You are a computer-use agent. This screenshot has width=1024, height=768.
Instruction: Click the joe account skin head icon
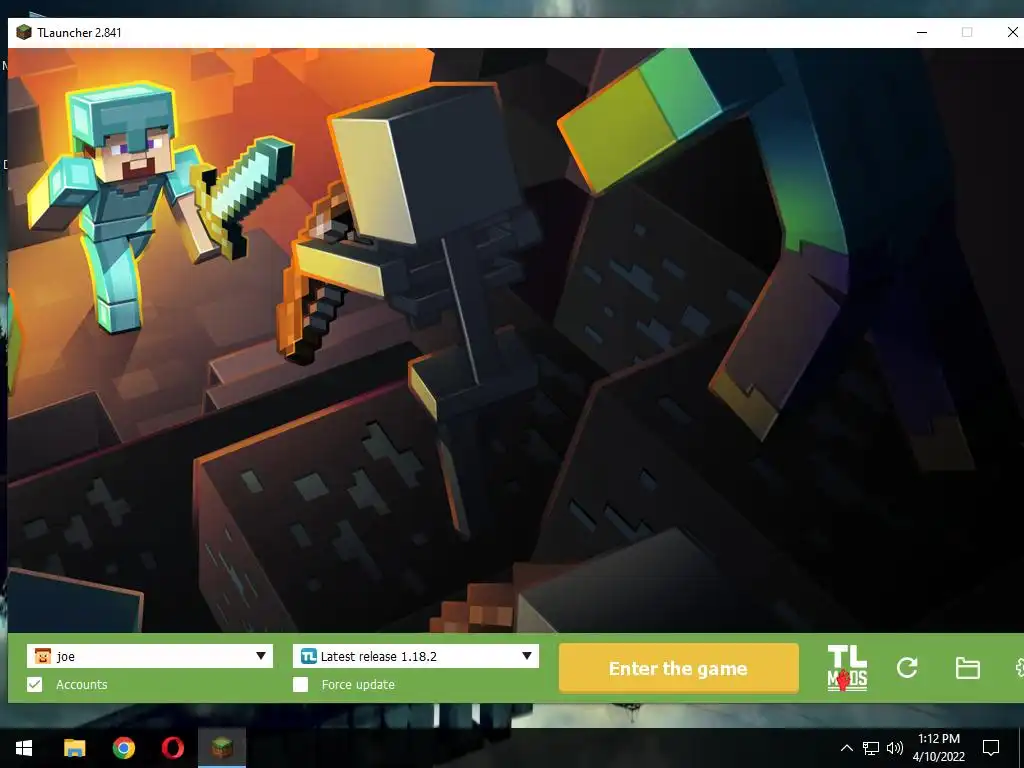point(42,656)
